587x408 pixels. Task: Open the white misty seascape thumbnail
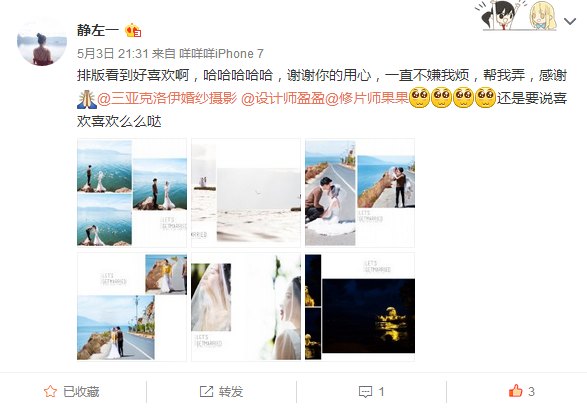pos(246,193)
